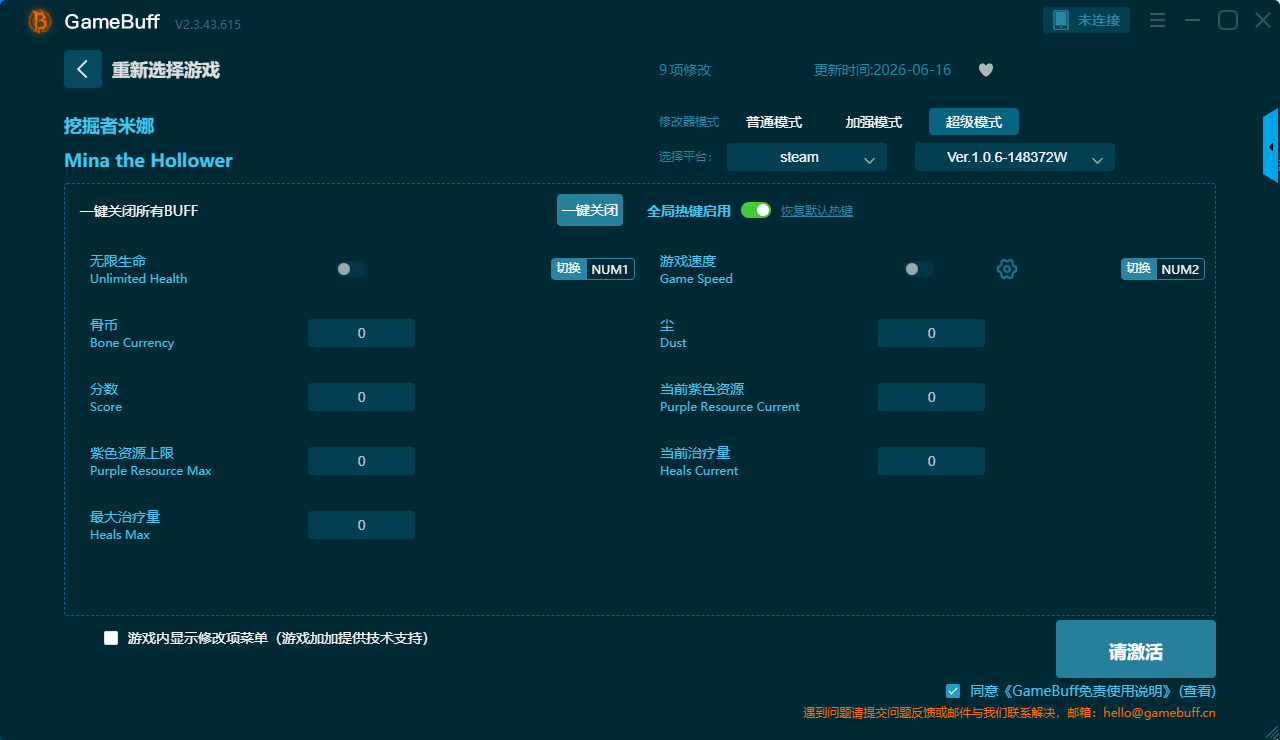Click the GameBuff logo icon
Viewport: 1280px width, 740px height.
coord(40,21)
